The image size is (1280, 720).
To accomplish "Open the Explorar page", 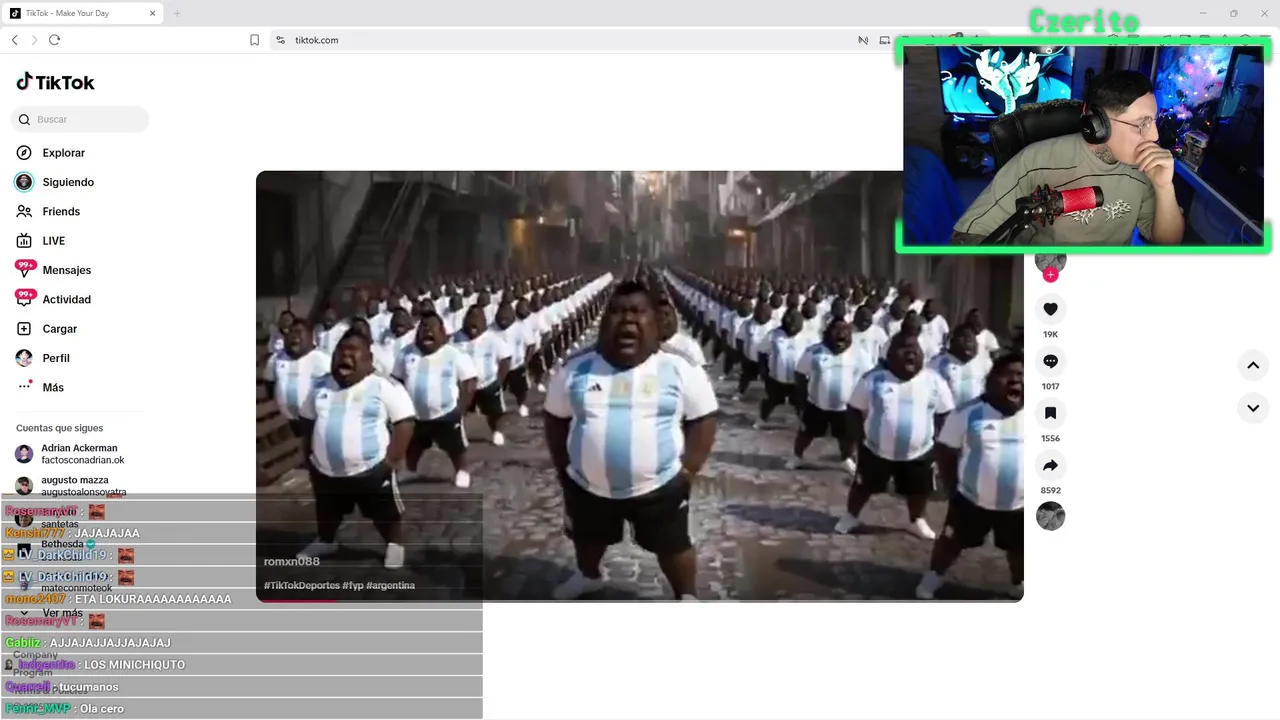I will [63, 153].
